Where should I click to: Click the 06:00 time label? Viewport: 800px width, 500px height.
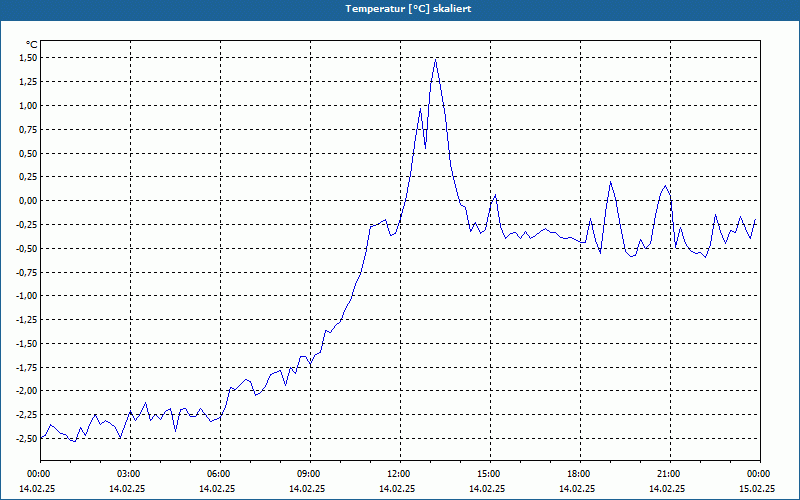pyautogui.click(x=220, y=474)
